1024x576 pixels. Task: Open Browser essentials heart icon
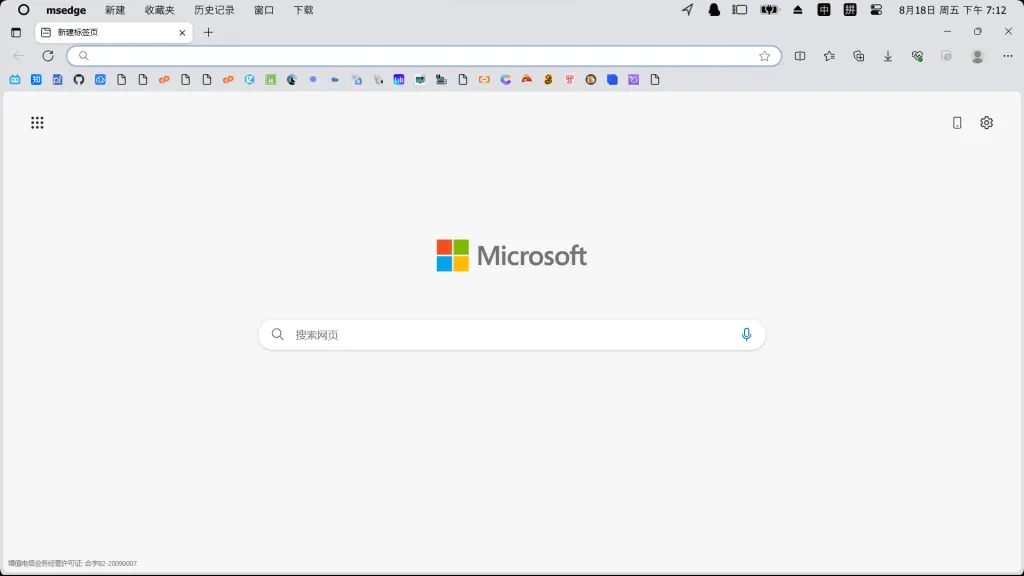[918, 56]
